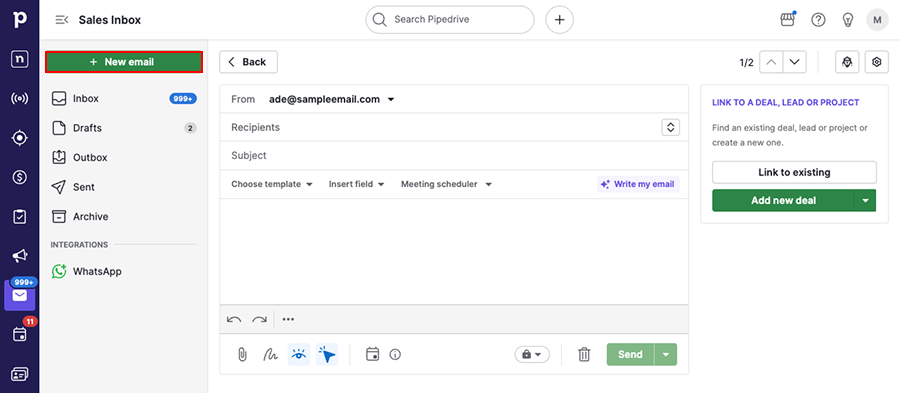Open the Contacts card sidebar icon
The image size is (900, 393).
coord(20,373)
